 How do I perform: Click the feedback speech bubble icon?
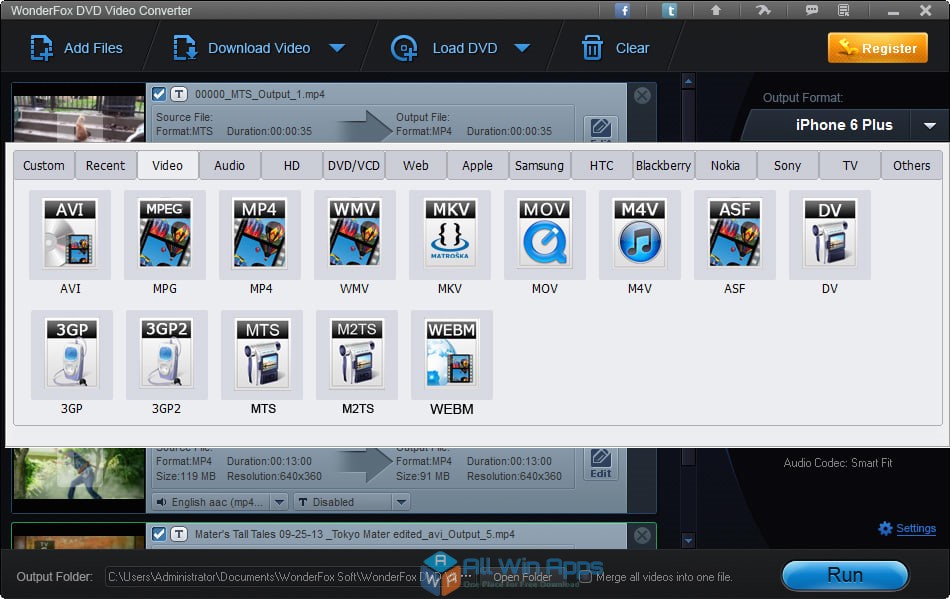coord(811,10)
